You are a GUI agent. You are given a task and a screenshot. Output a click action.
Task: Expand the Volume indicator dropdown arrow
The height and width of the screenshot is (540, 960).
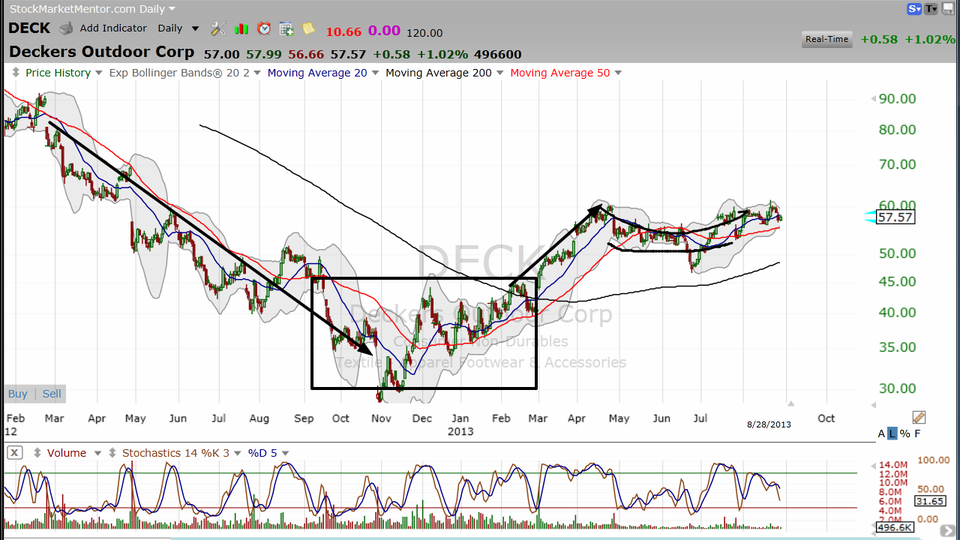tap(97, 454)
